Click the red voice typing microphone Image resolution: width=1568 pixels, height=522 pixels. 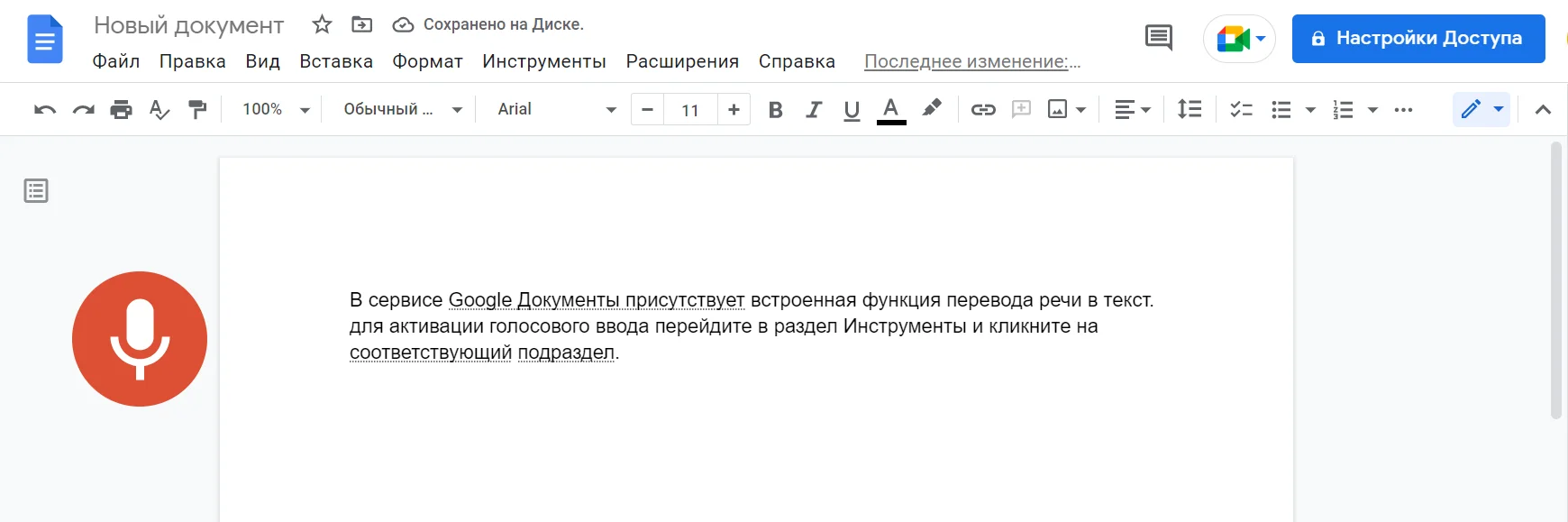140,339
